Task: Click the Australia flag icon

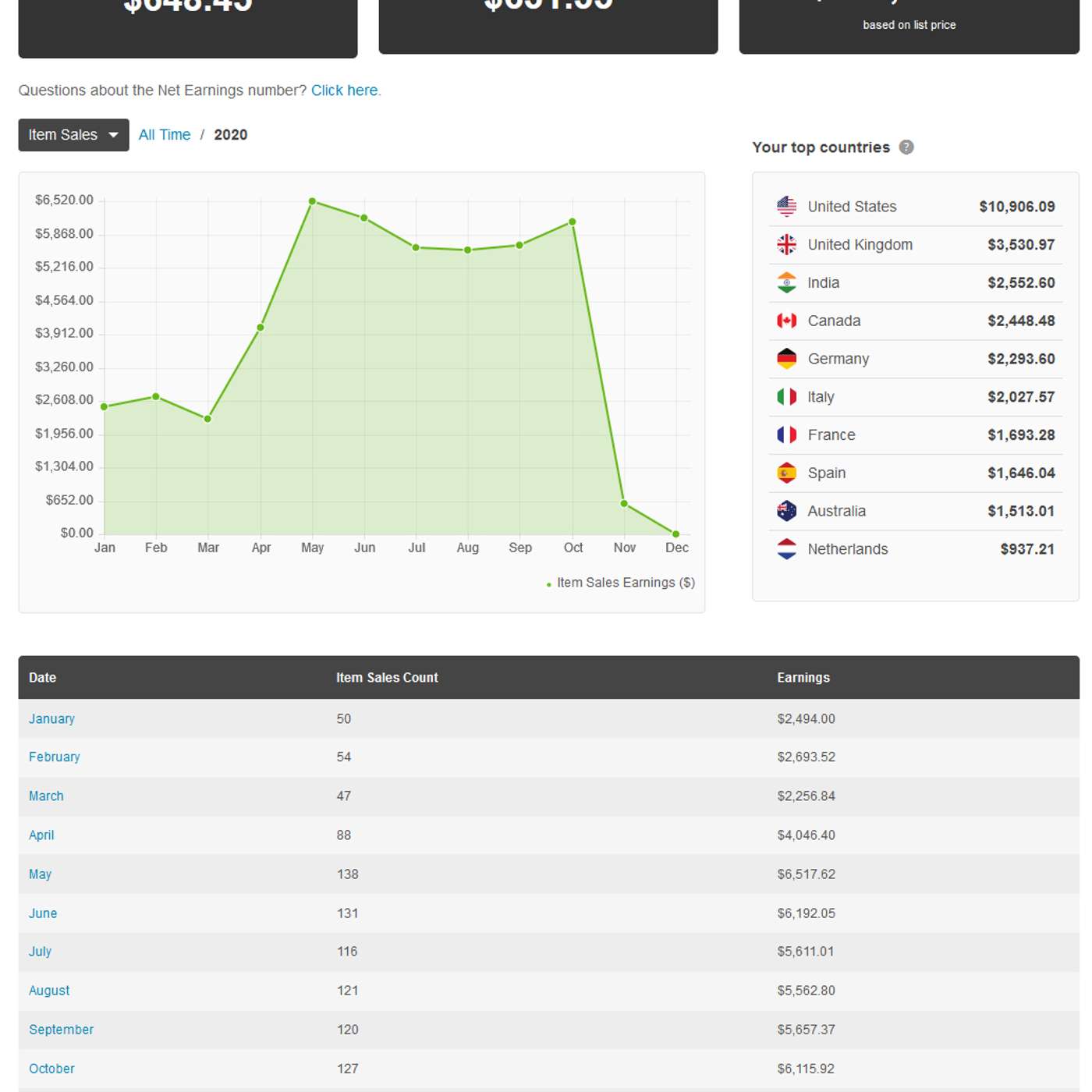Action: 786,511
